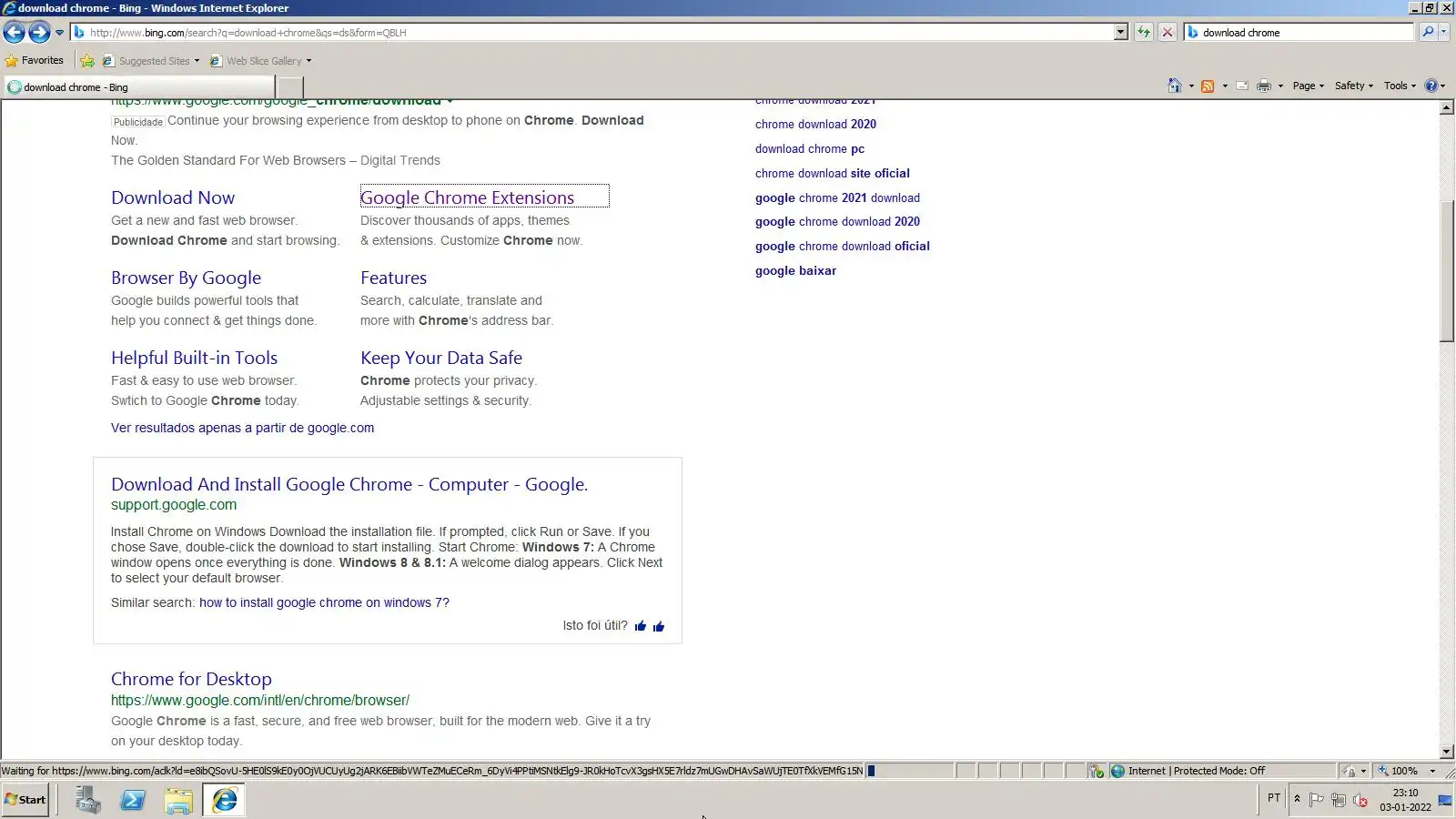Click the first thumbs icon beside 'Isto foi útil?'

pyautogui.click(x=641, y=626)
